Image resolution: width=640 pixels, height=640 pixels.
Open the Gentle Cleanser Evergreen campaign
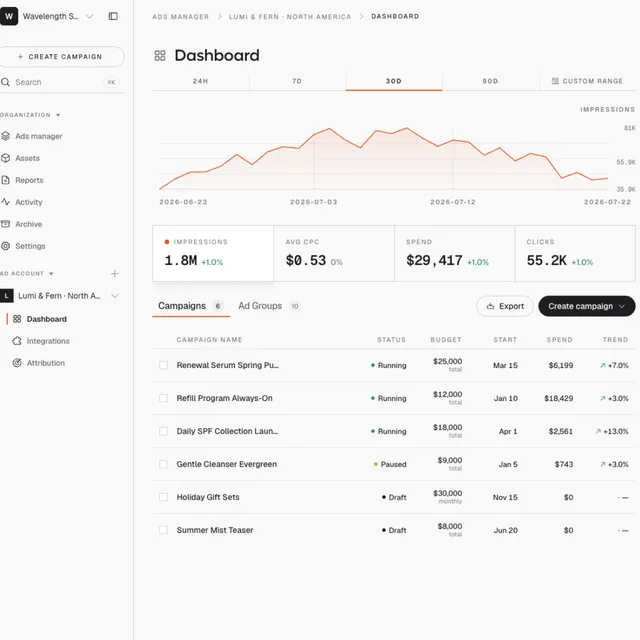(227, 464)
